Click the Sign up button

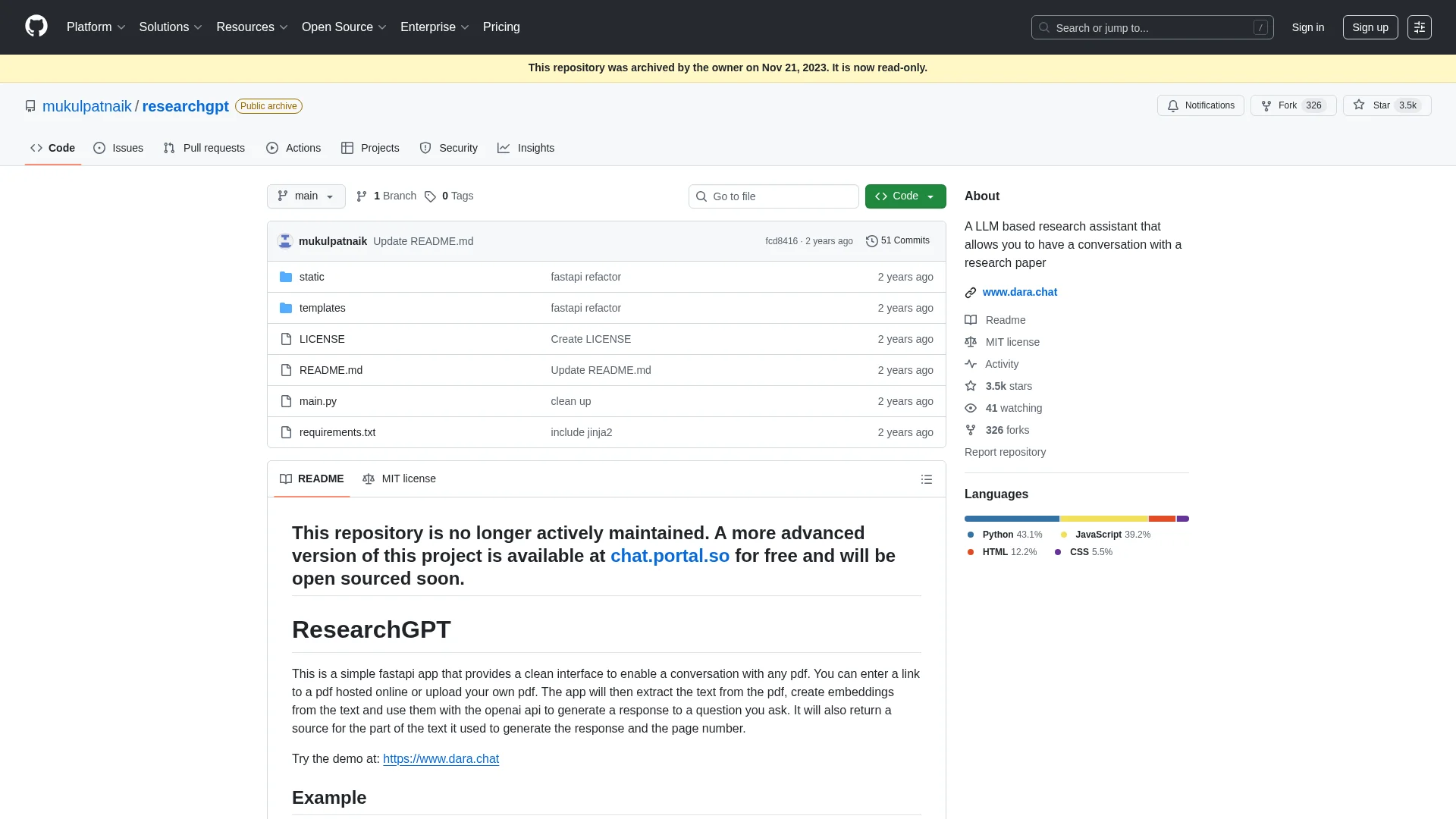(x=1370, y=27)
